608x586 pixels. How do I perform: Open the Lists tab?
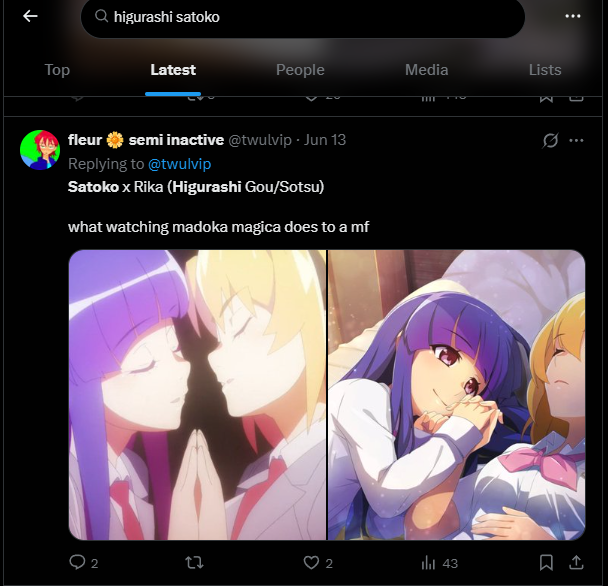point(545,70)
